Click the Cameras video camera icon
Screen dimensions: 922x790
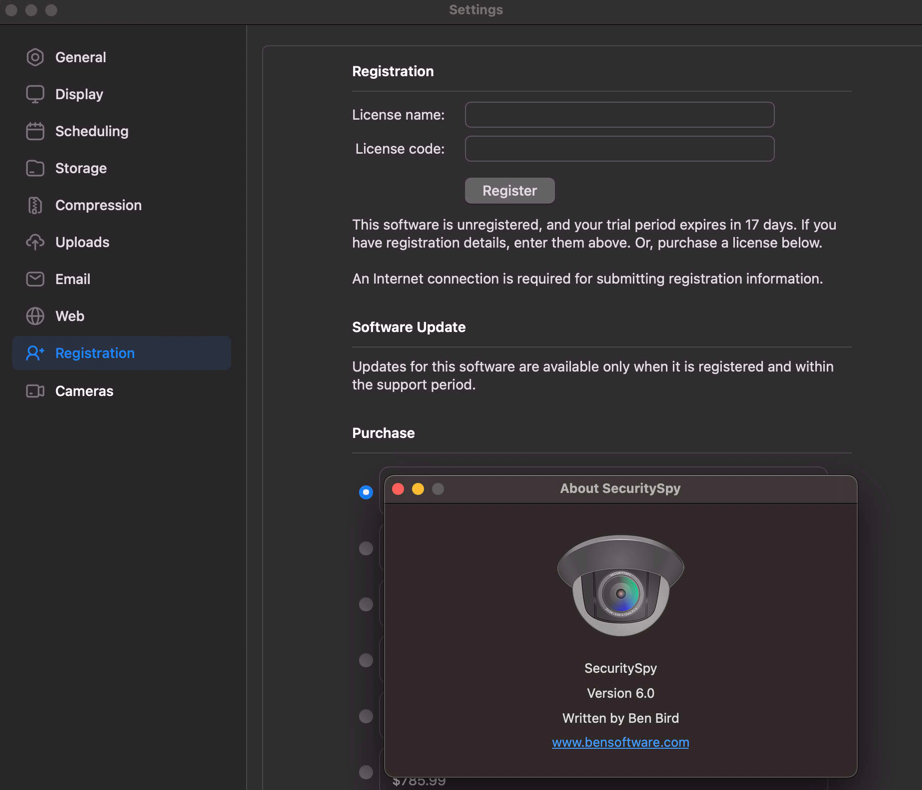point(35,391)
